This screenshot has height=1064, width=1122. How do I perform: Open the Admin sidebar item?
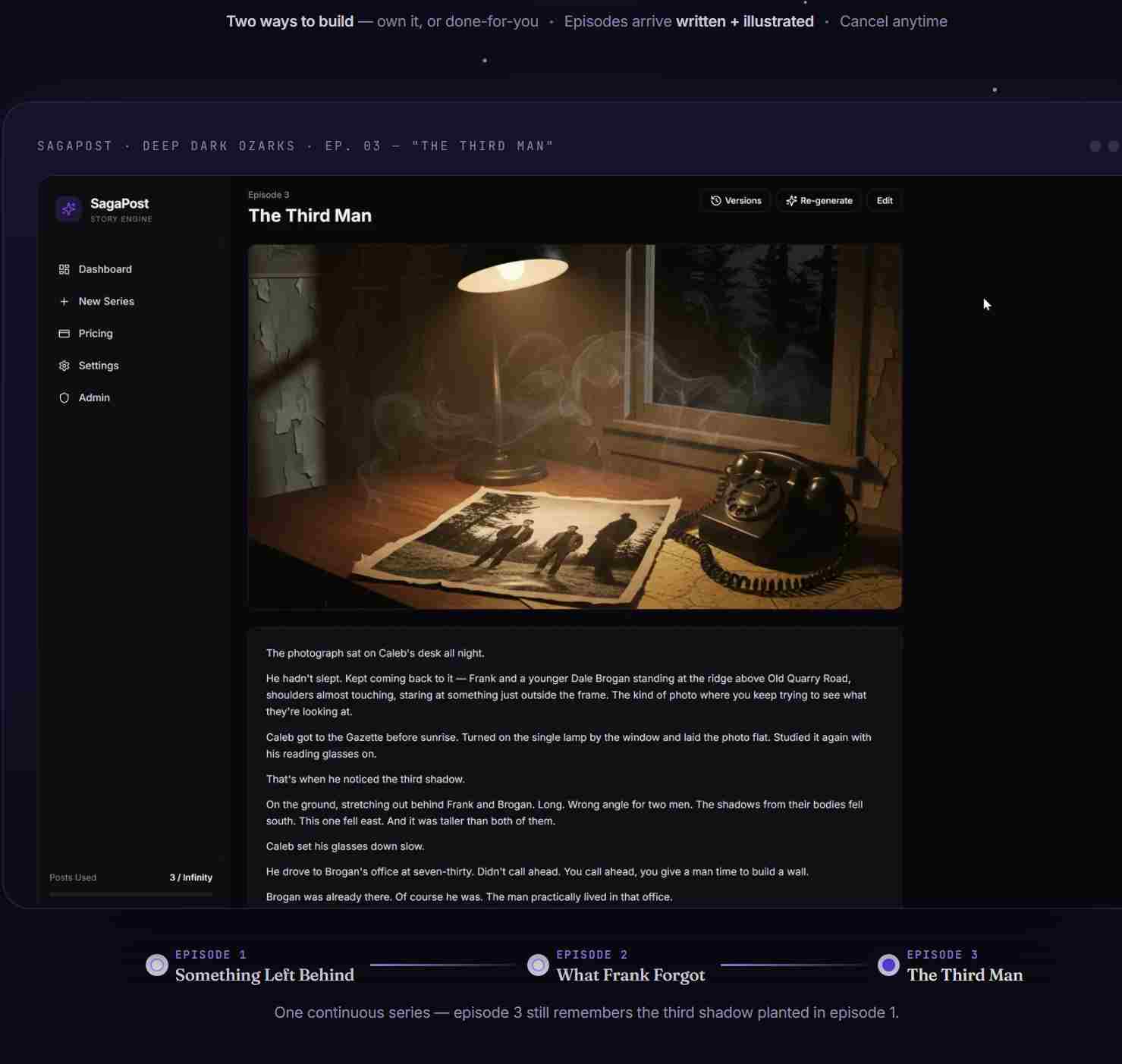(133, 397)
